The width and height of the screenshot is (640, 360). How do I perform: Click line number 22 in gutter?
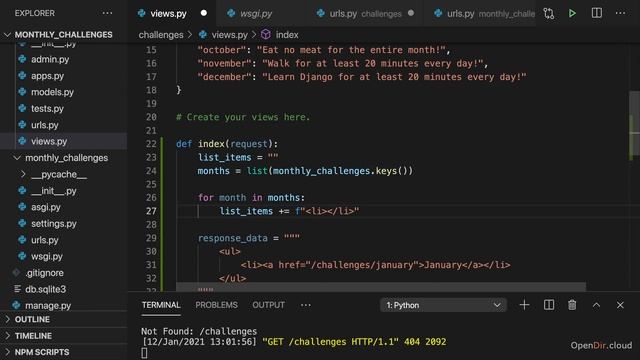pos(151,144)
